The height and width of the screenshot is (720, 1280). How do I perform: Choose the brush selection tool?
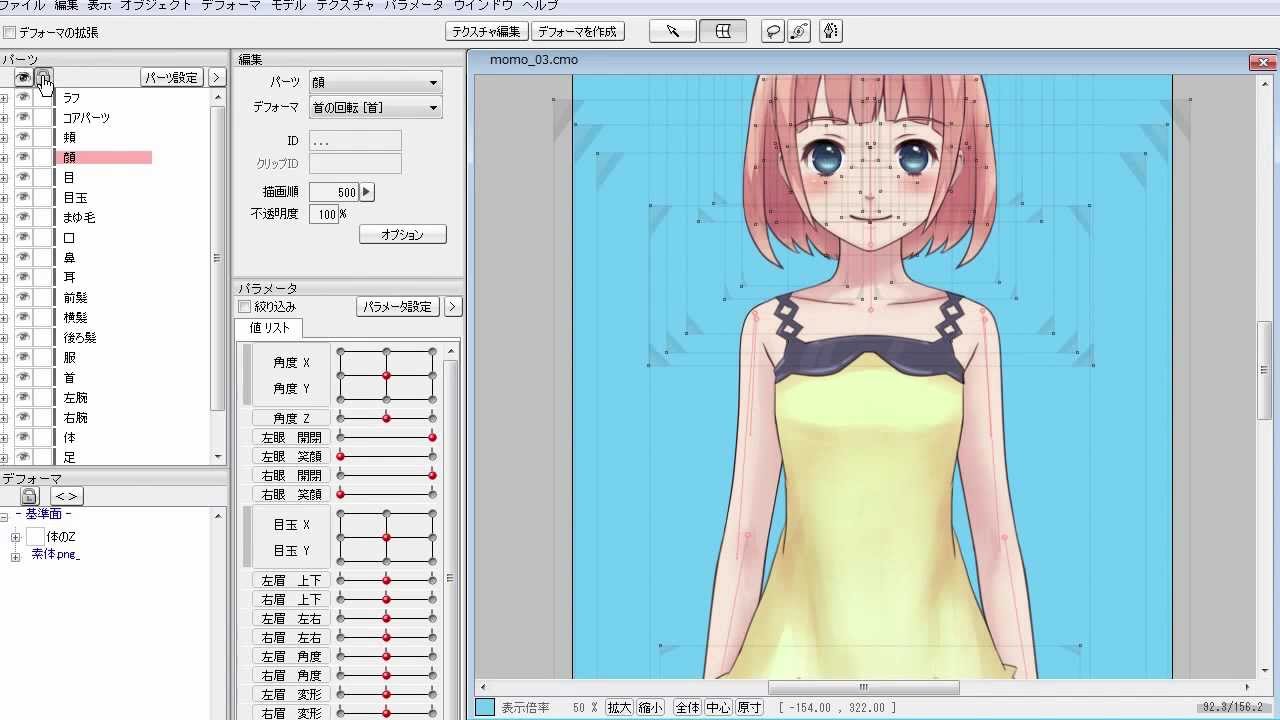tap(799, 31)
